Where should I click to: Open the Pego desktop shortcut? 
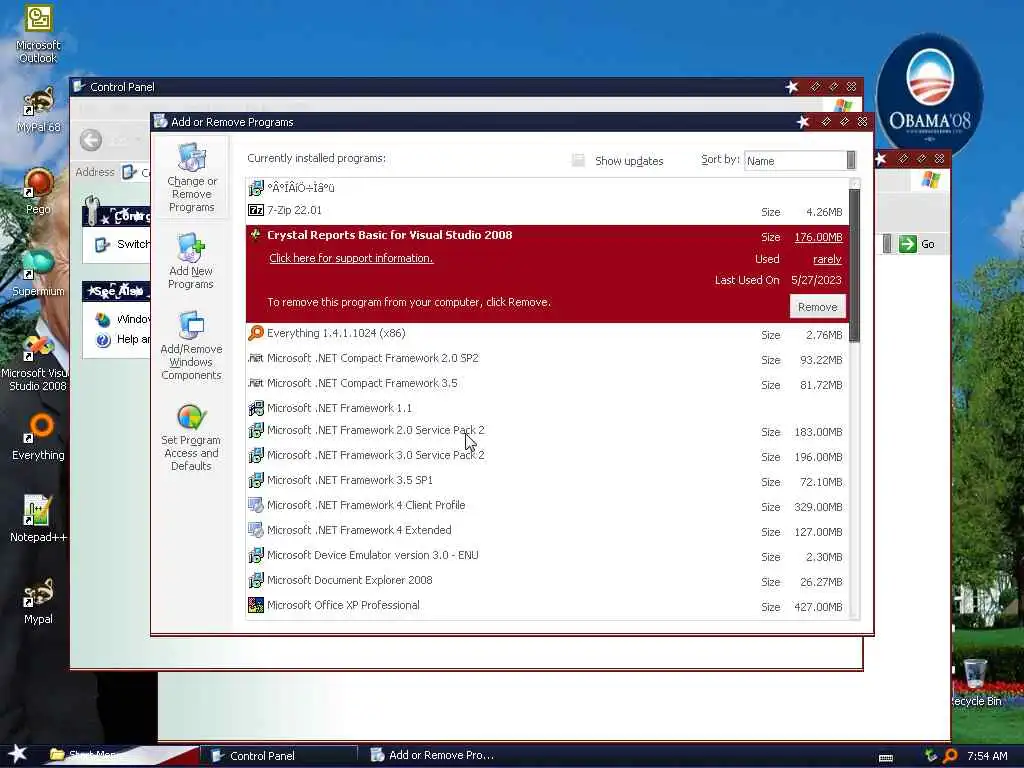(x=38, y=183)
